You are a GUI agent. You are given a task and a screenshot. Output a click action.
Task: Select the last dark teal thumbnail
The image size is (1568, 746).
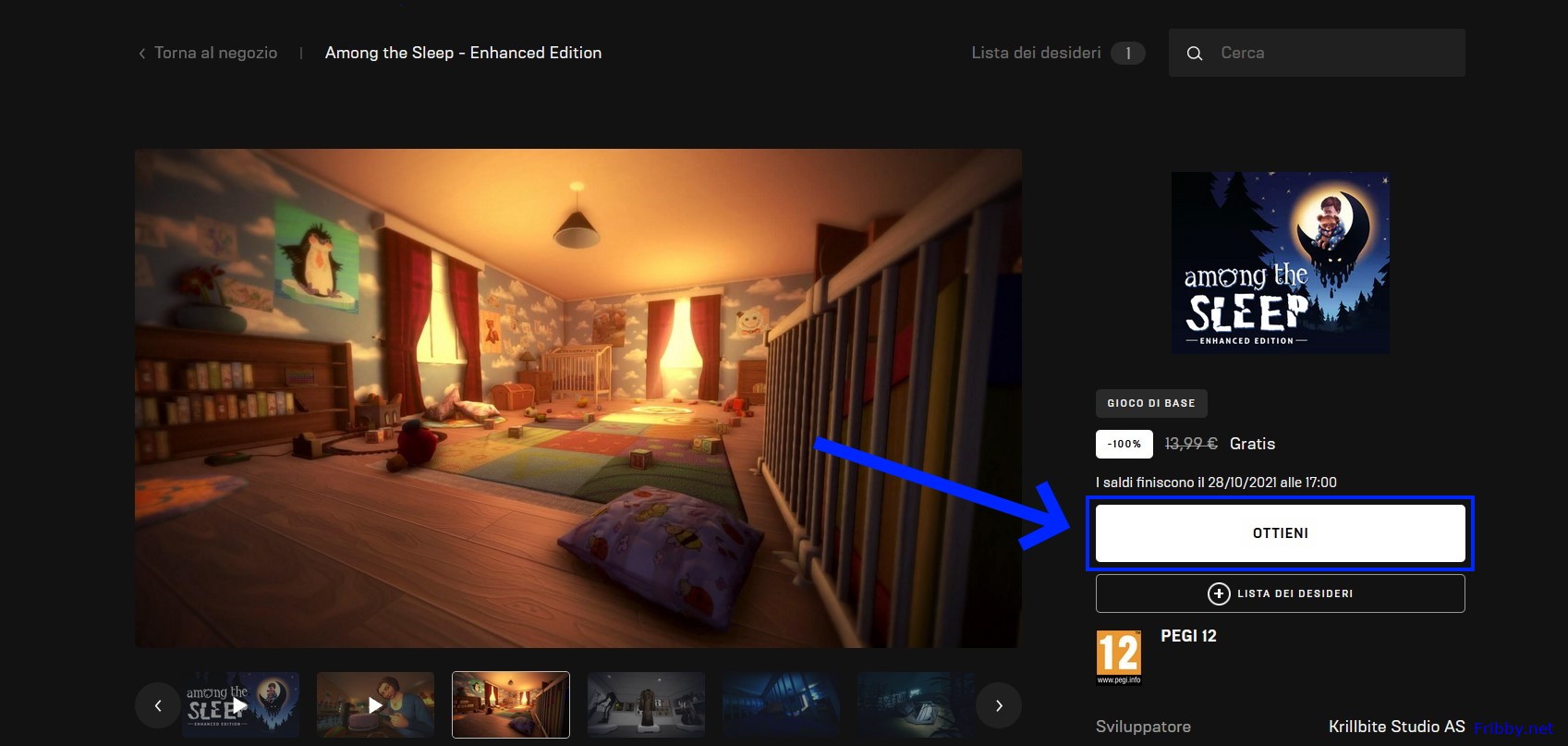pos(916,705)
